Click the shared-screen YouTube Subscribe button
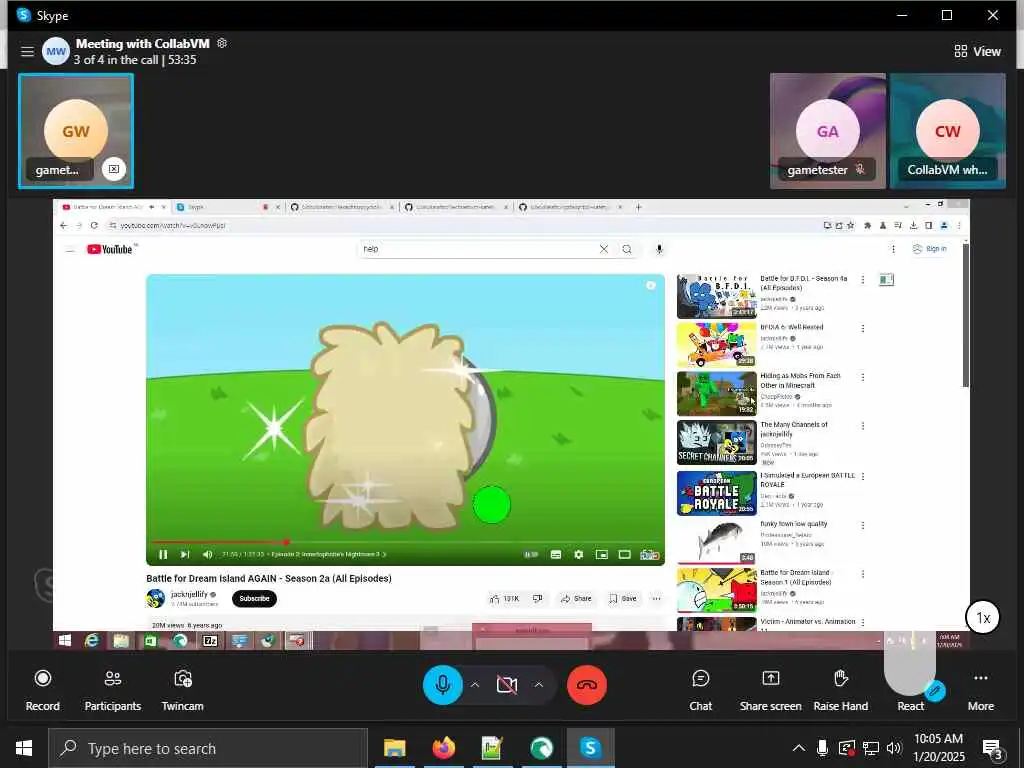 tap(254, 598)
